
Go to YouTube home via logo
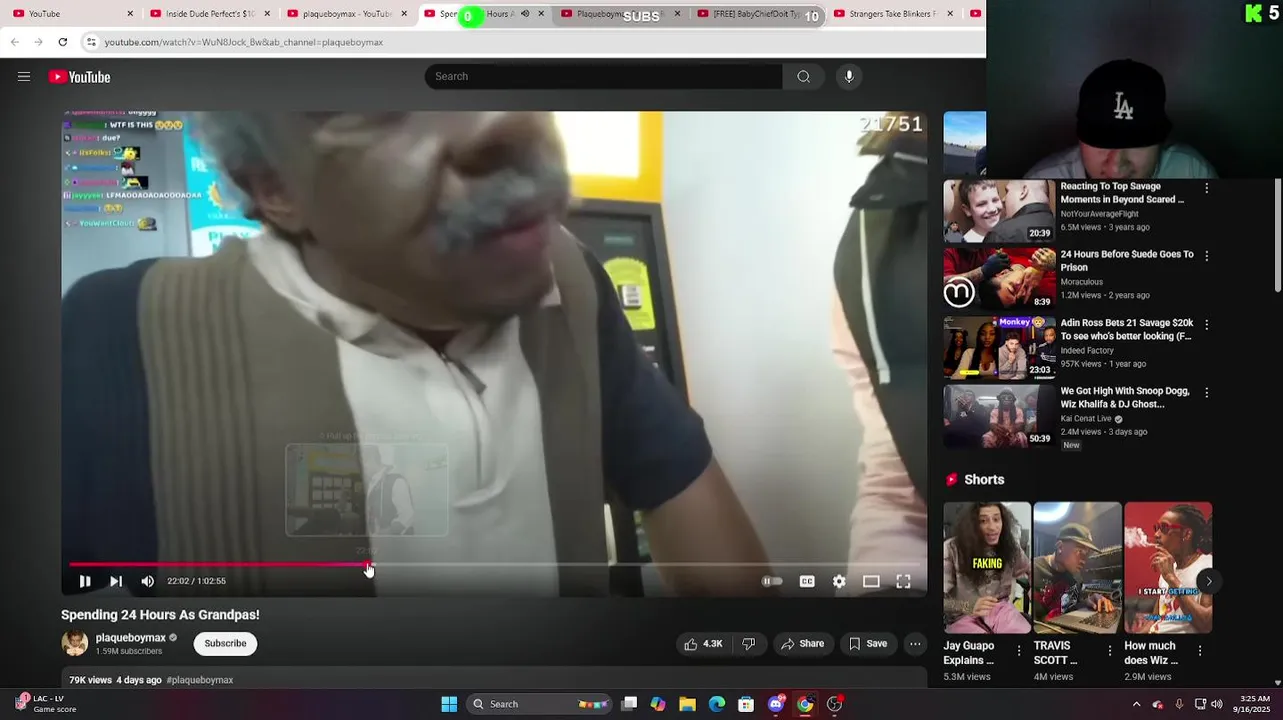[x=80, y=77]
